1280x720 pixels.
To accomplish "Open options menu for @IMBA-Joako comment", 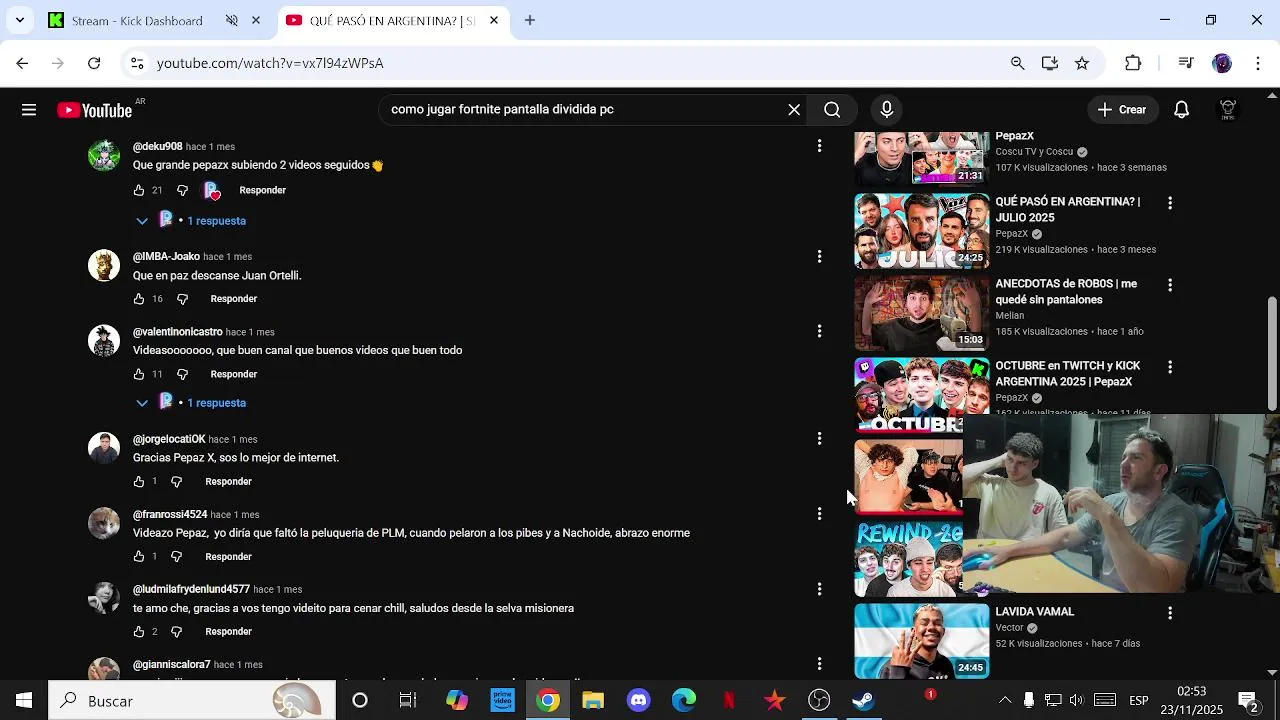I will 819,257.
